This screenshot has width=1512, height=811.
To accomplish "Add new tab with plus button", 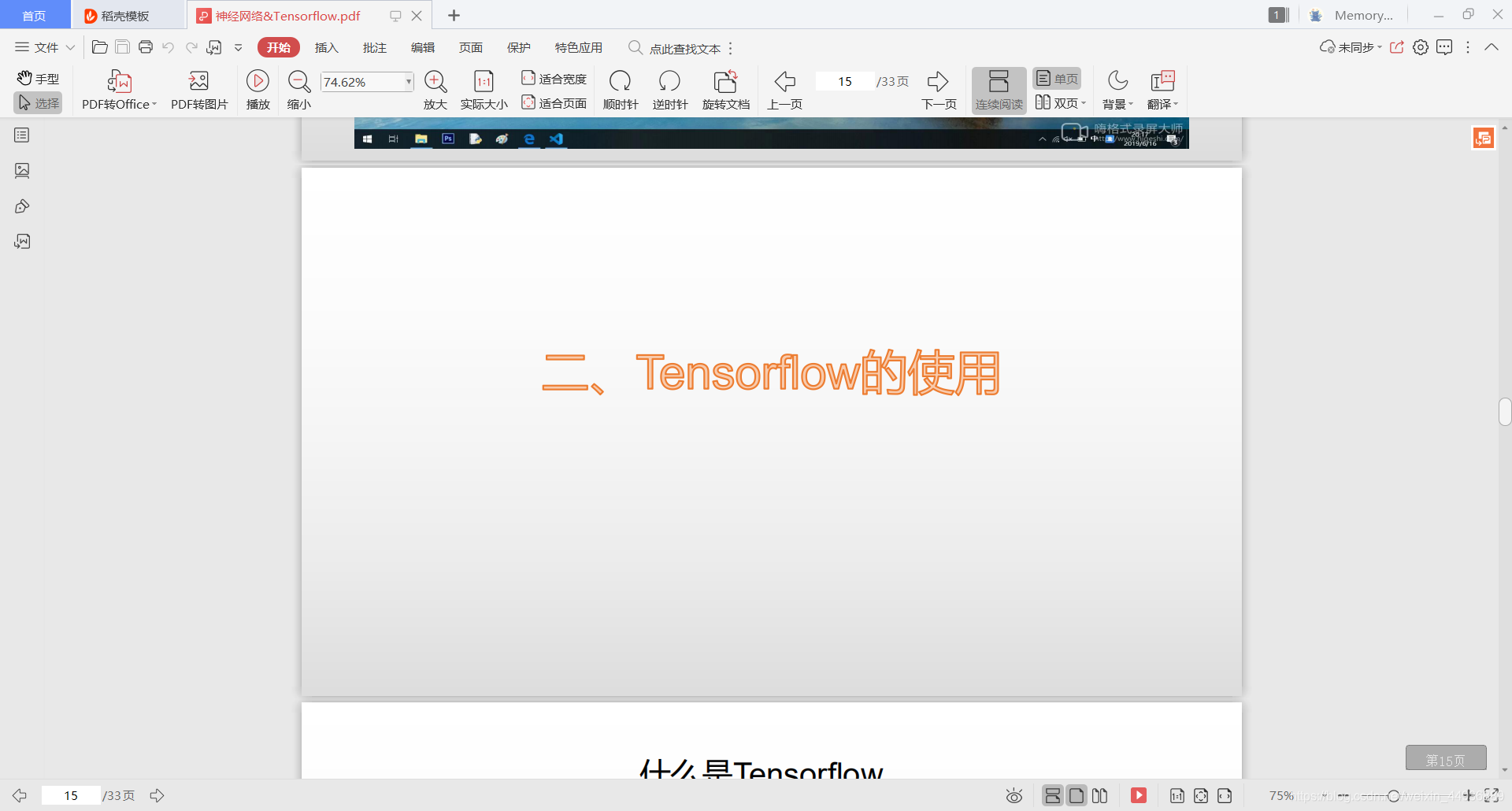I will [454, 15].
